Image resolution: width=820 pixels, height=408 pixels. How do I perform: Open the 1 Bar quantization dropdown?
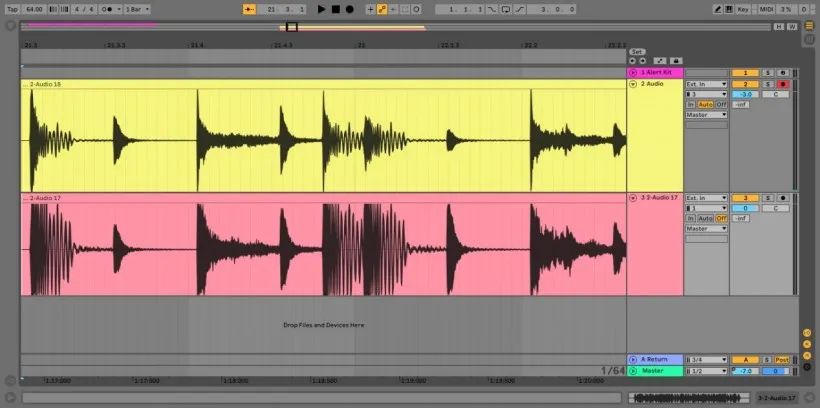click(138, 9)
